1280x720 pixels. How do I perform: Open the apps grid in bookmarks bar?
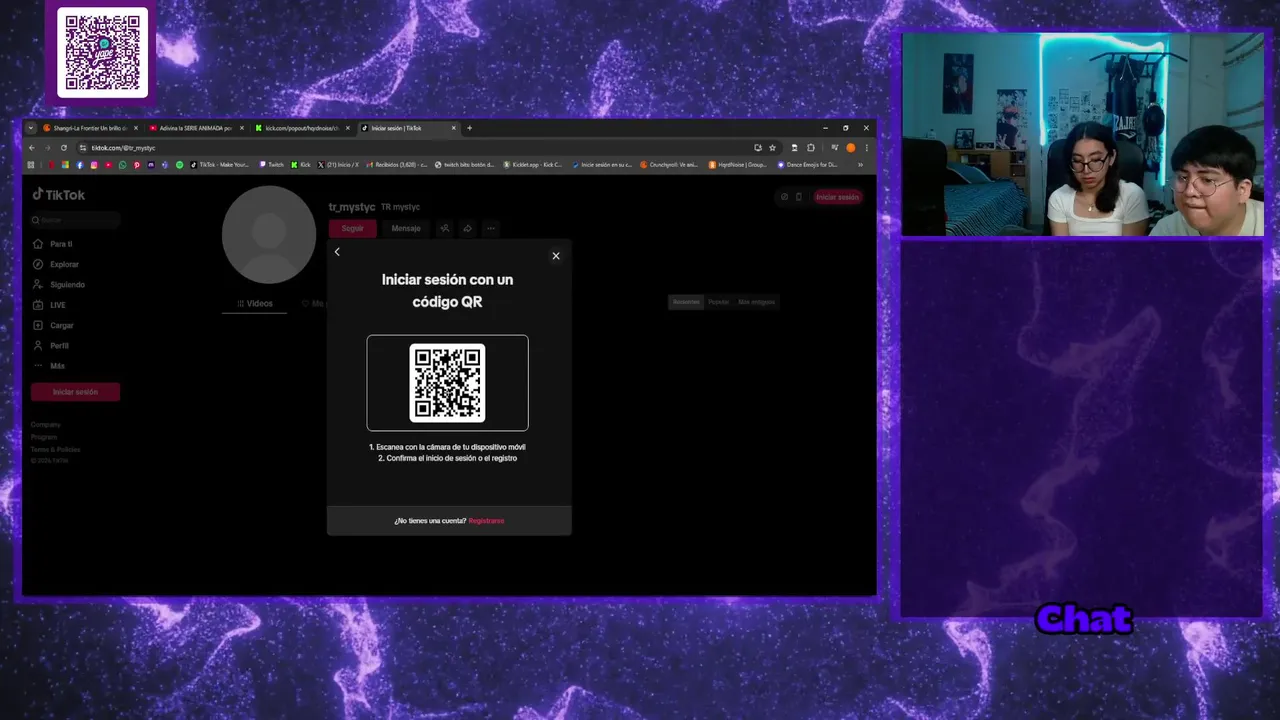pyautogui.click(x=31, y=165)
